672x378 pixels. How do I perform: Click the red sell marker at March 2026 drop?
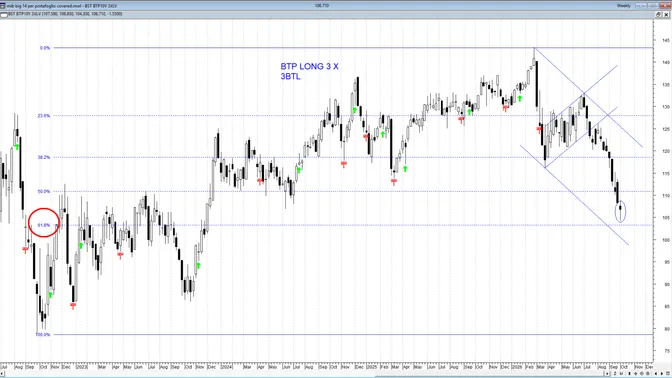(x=539, y=129)
